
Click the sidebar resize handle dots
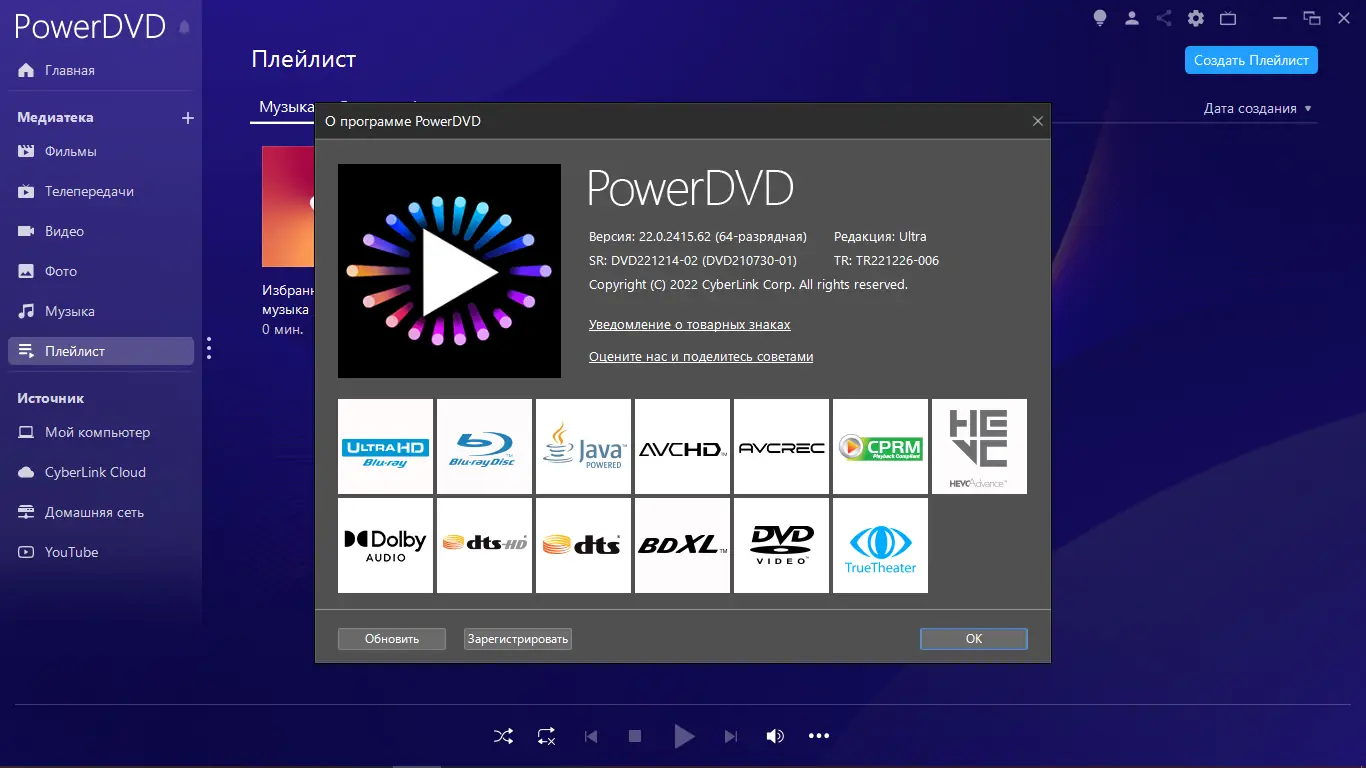[209, 348]
